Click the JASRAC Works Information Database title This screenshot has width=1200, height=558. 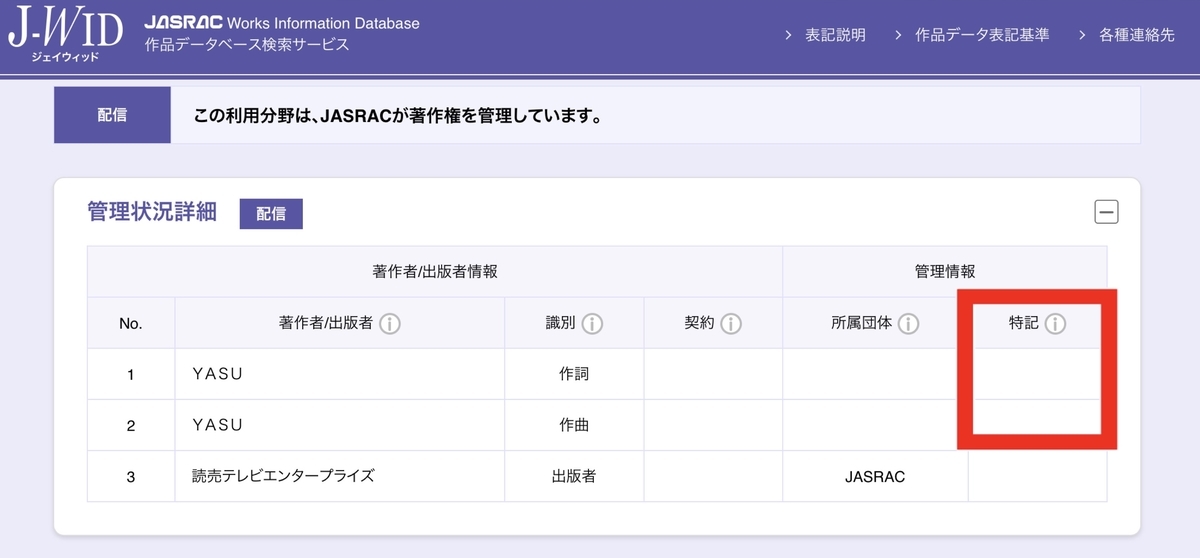click(282, 23)
